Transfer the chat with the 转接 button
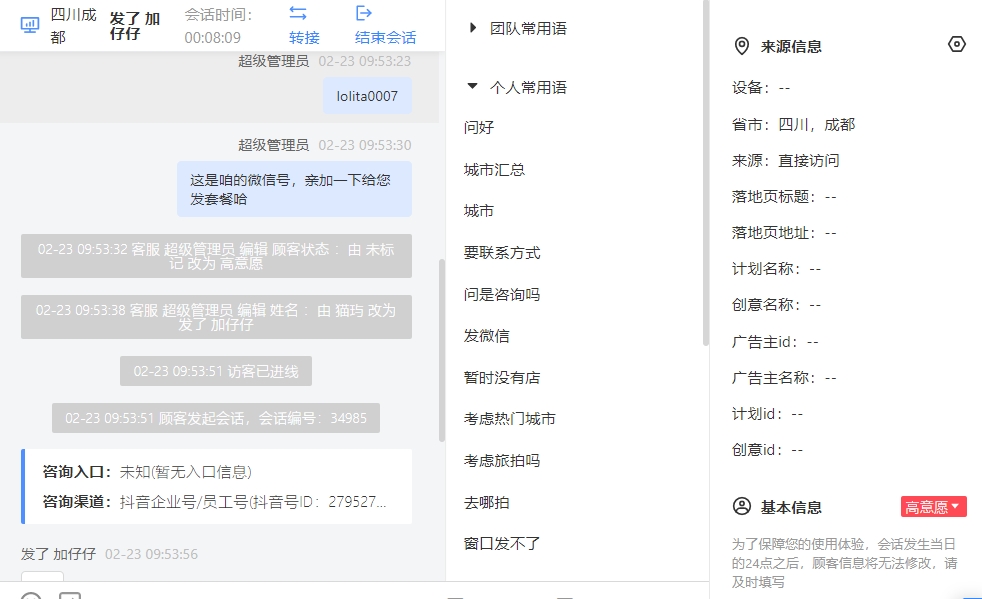The height and width of the screenshot is (599, 982). [x=304, y=25]
